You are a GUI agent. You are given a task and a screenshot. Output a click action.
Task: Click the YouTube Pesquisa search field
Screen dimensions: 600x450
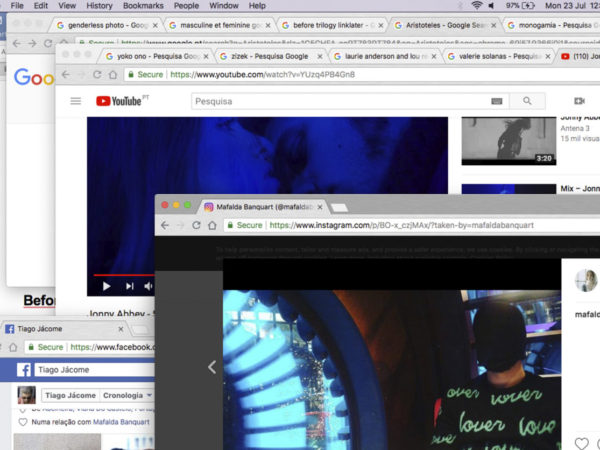pos(340,101)
